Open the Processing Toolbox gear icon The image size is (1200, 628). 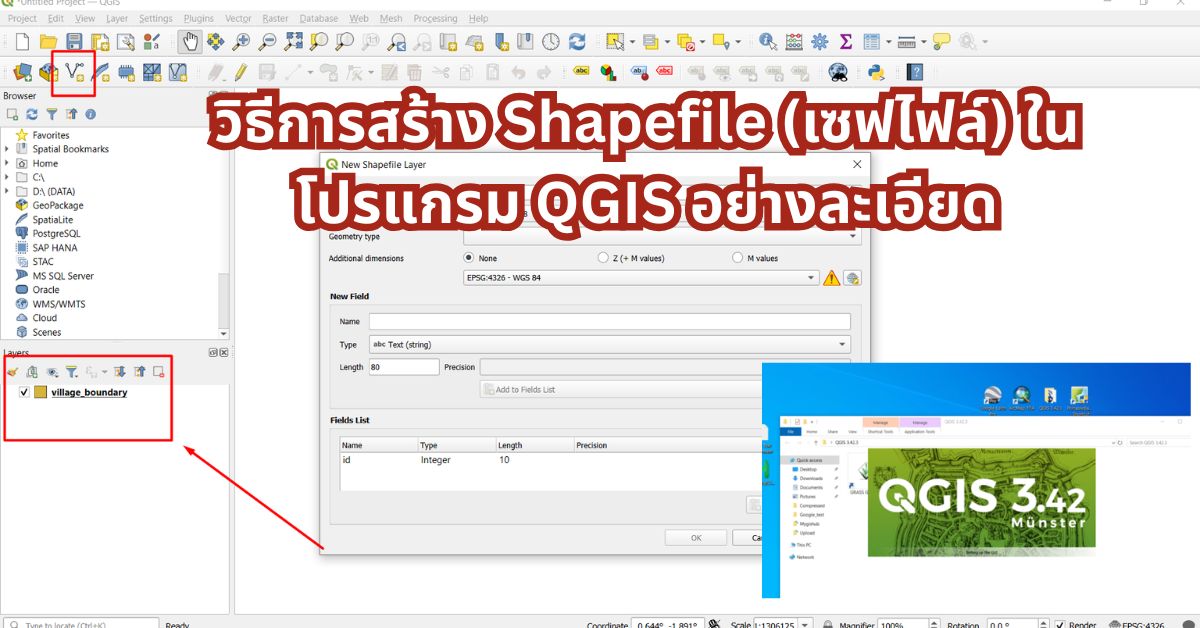click(x=820, y=42)
